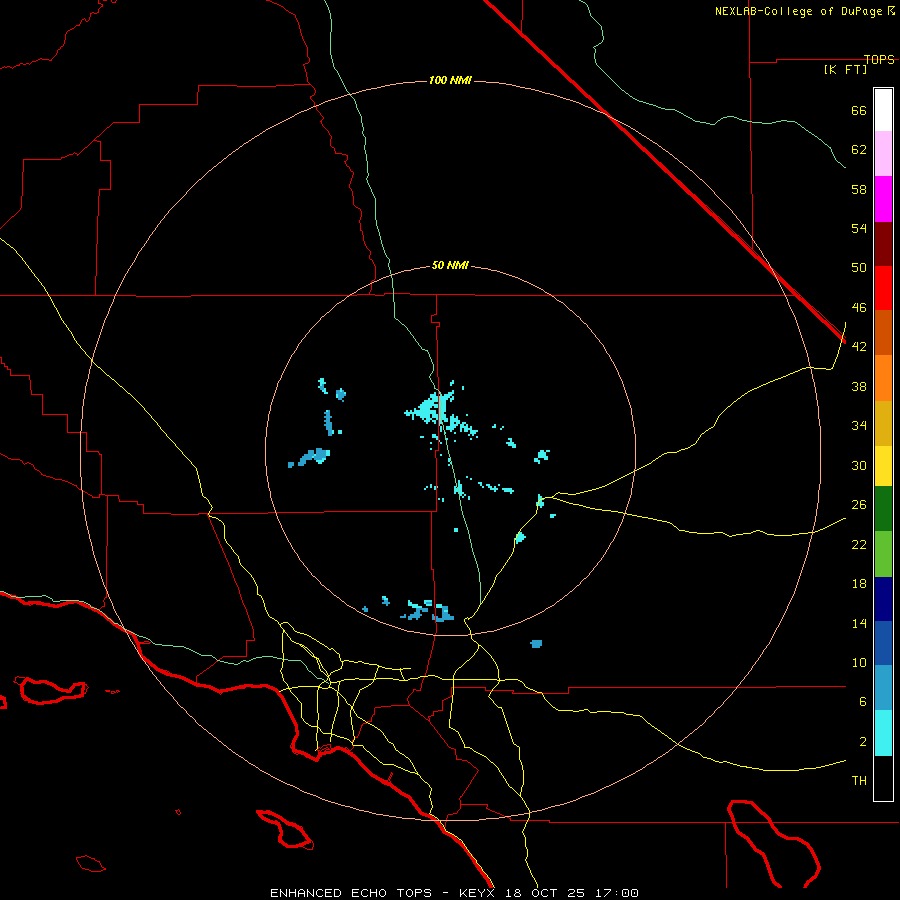This screenshot has width=900, height=900.
Task: Click the white color swatch above 66
Action: [883, 110]
